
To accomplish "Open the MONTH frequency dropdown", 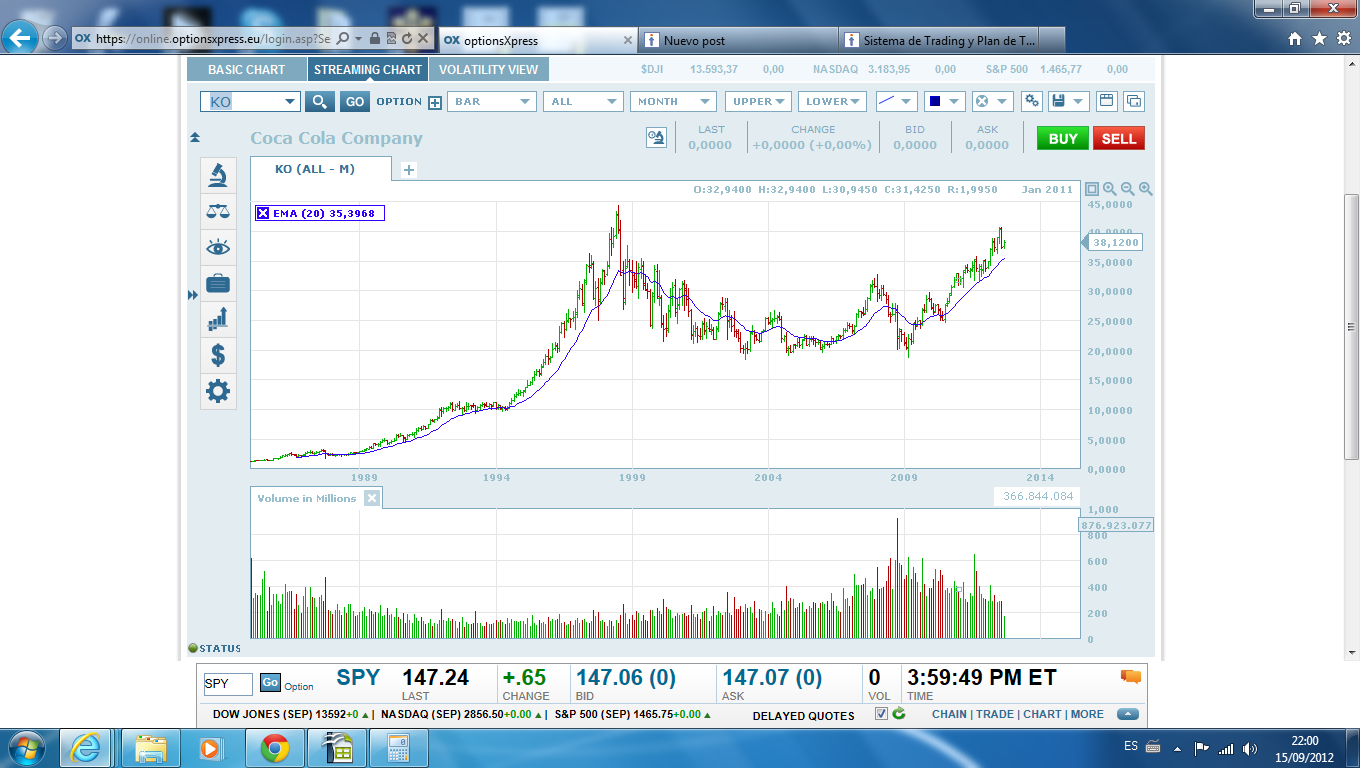I will 673,101.
